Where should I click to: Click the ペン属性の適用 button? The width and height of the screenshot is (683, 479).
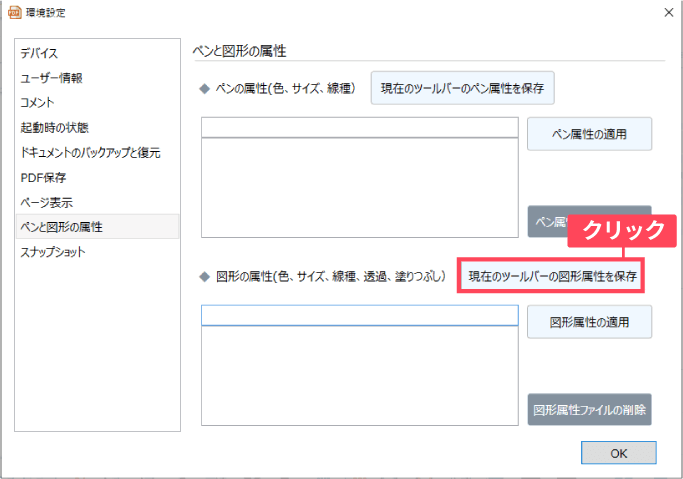589,134
